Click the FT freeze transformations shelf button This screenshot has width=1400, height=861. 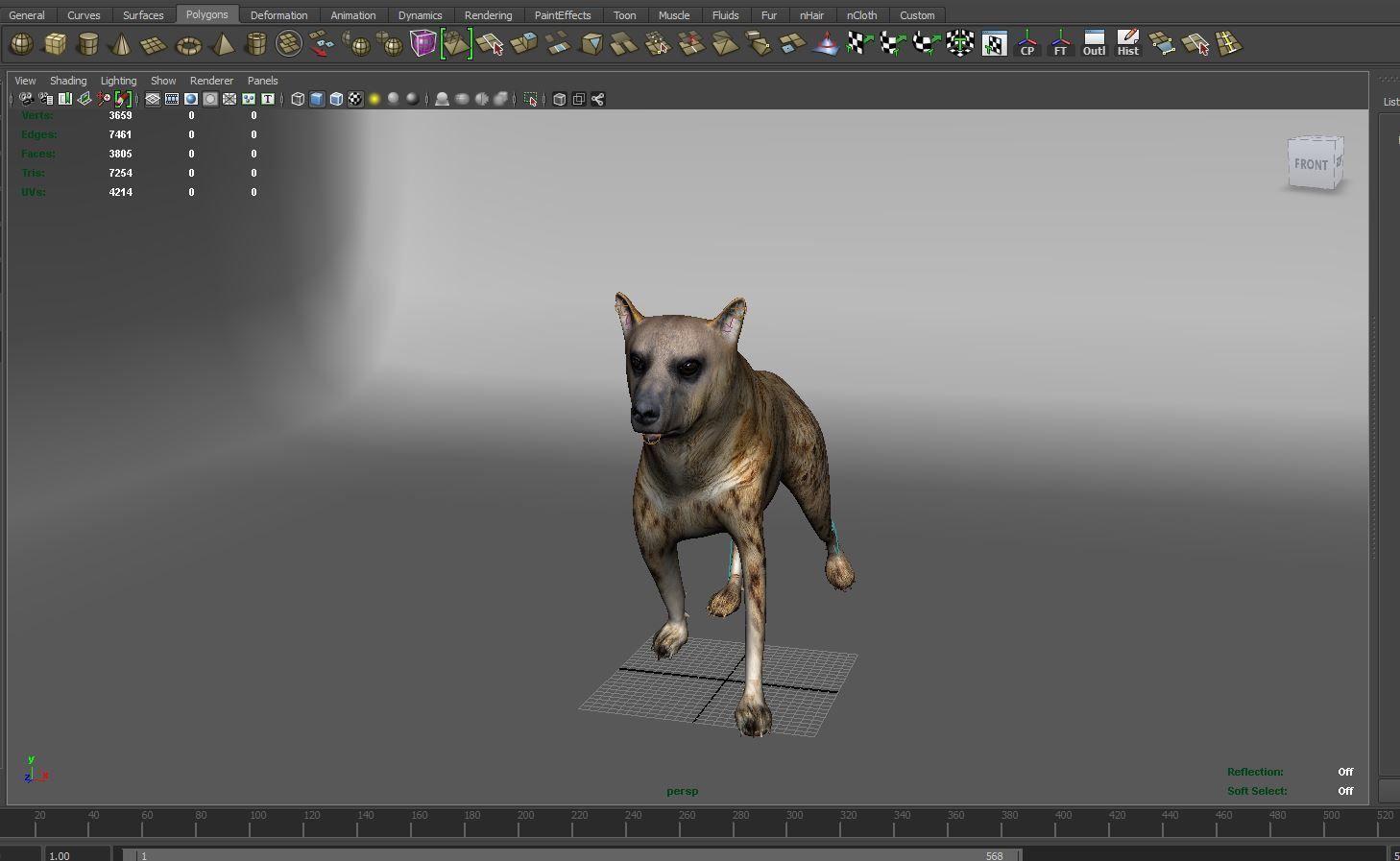point(1060,44)
